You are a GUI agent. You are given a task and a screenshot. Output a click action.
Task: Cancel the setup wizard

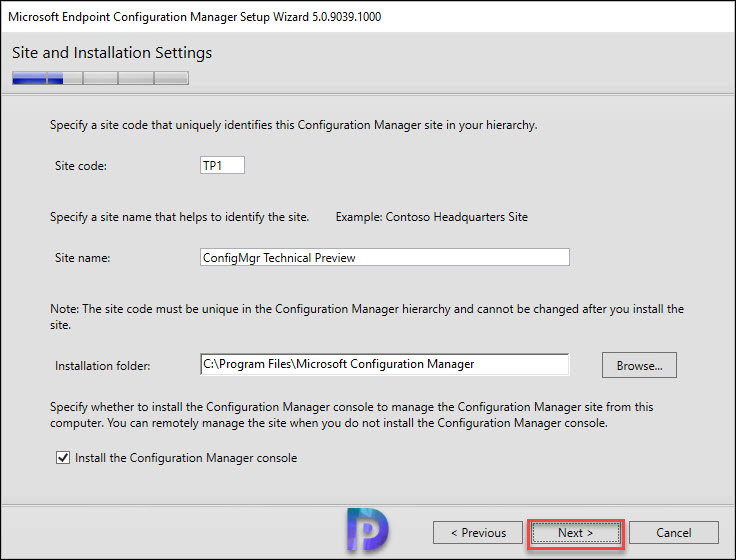[674, 533]
